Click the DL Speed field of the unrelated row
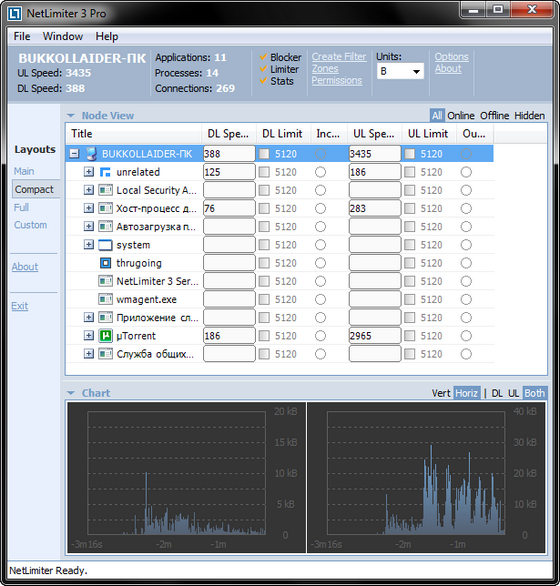The height and width of the screenshot is (586, 560). pos(229,172)
